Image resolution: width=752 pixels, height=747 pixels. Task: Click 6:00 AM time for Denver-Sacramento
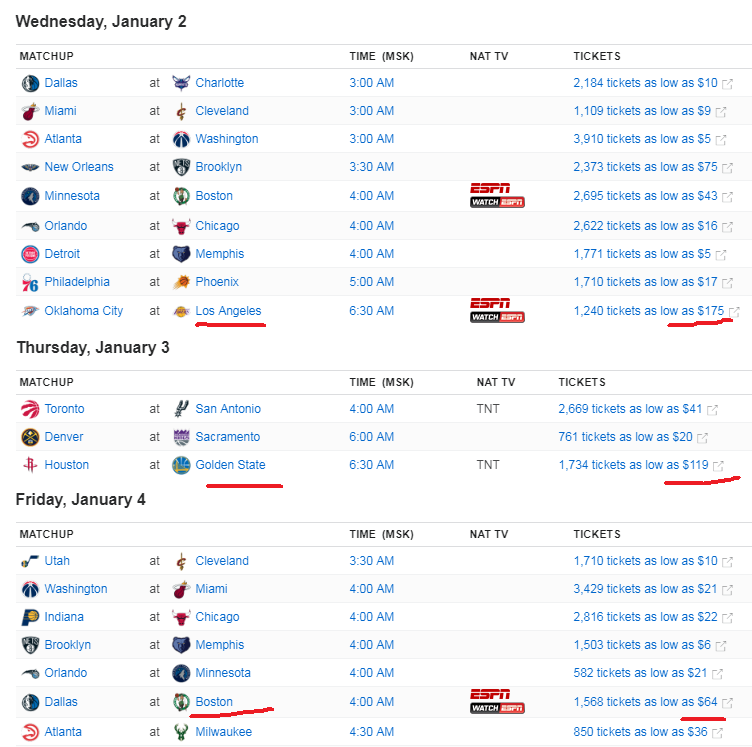372,437
